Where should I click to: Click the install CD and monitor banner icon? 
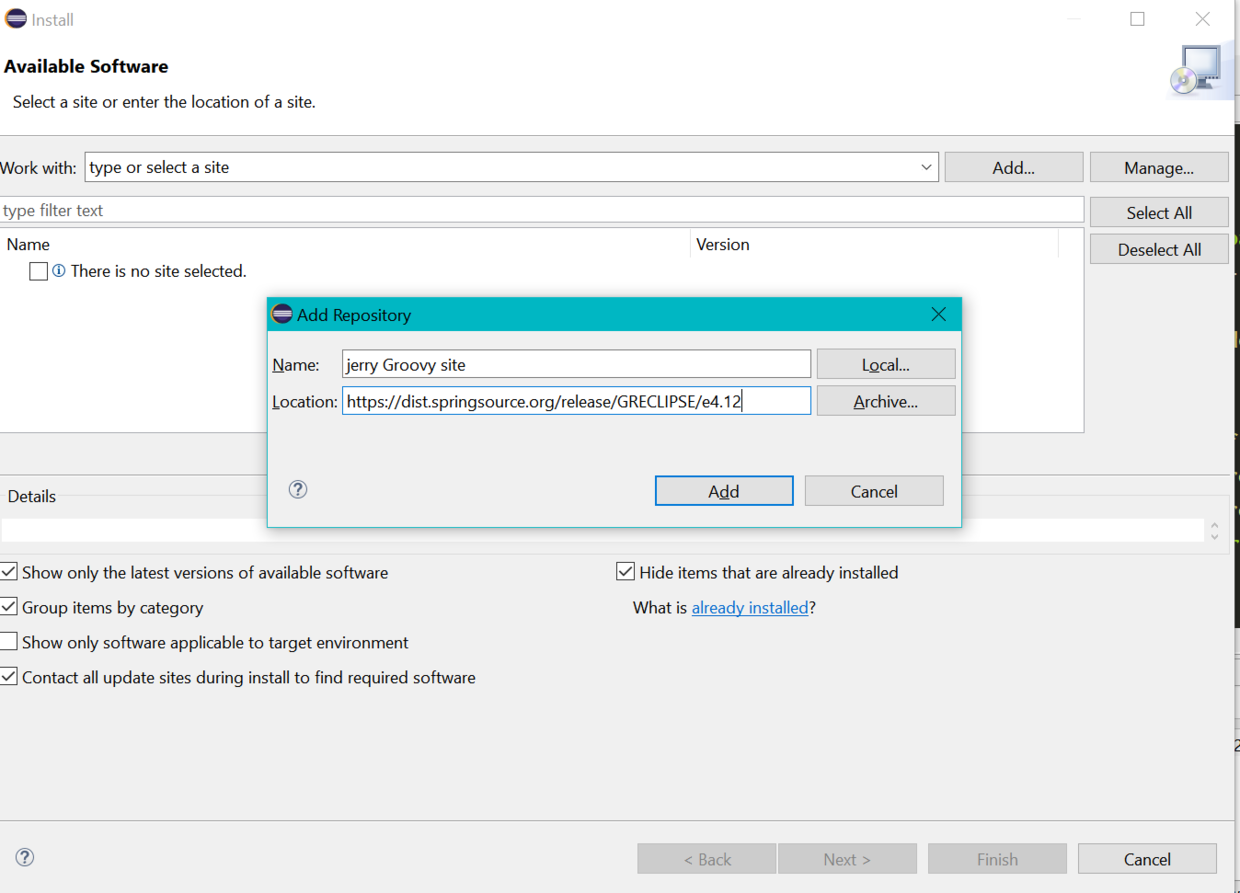pos(1196,72)
